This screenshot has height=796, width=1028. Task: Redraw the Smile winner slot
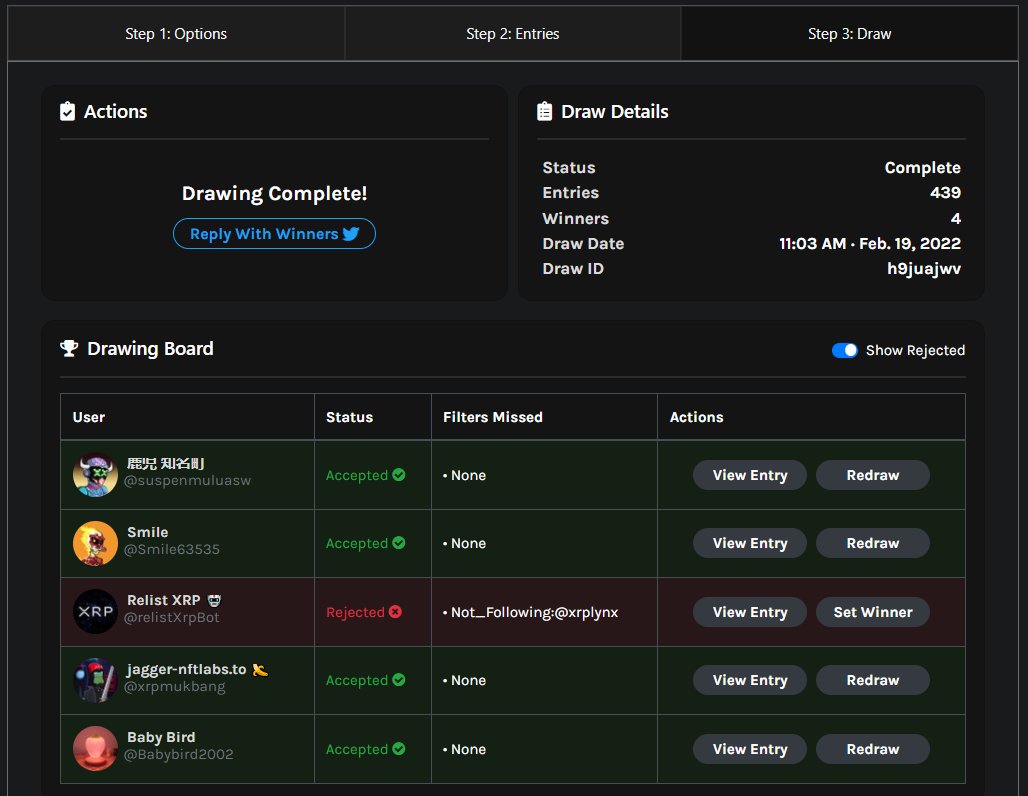pos(873,543)
